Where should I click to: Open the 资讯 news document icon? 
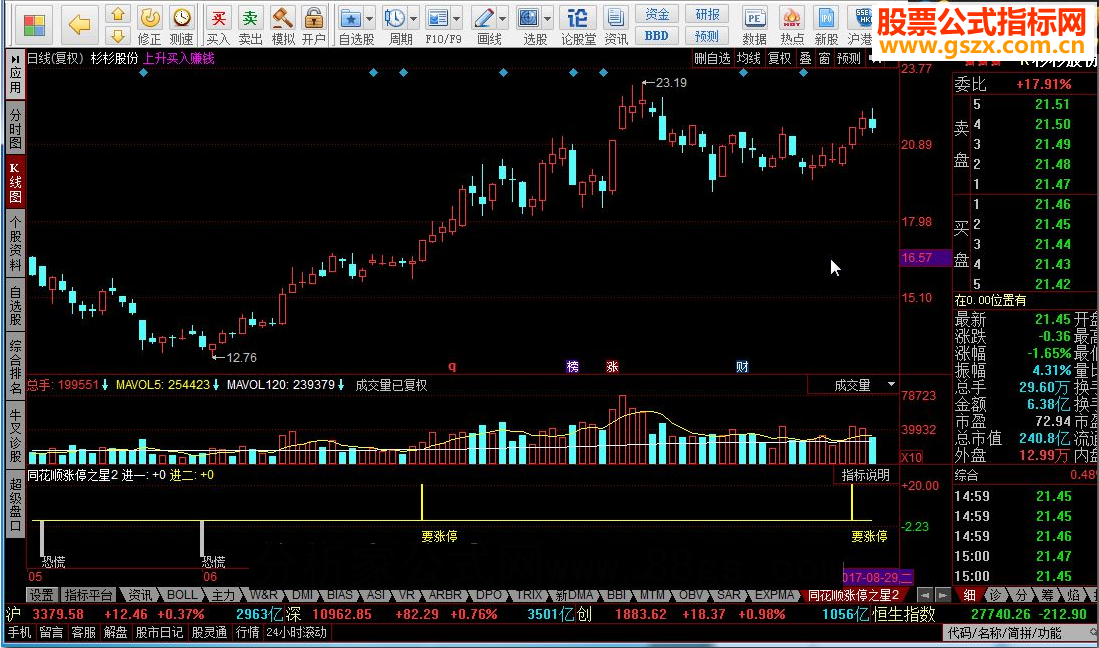[x=615, y=18]
